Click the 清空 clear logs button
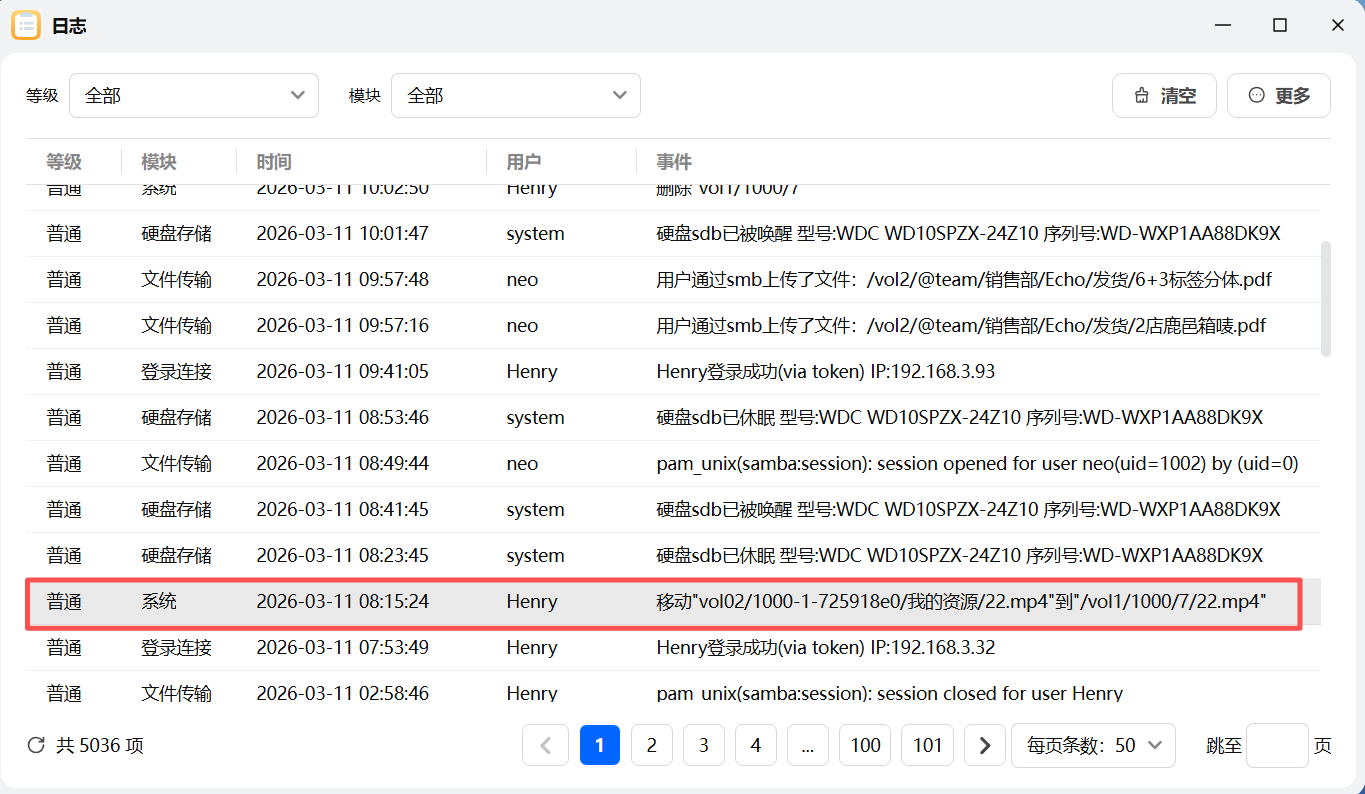1365x794 pixels. tap(1164, 95)
